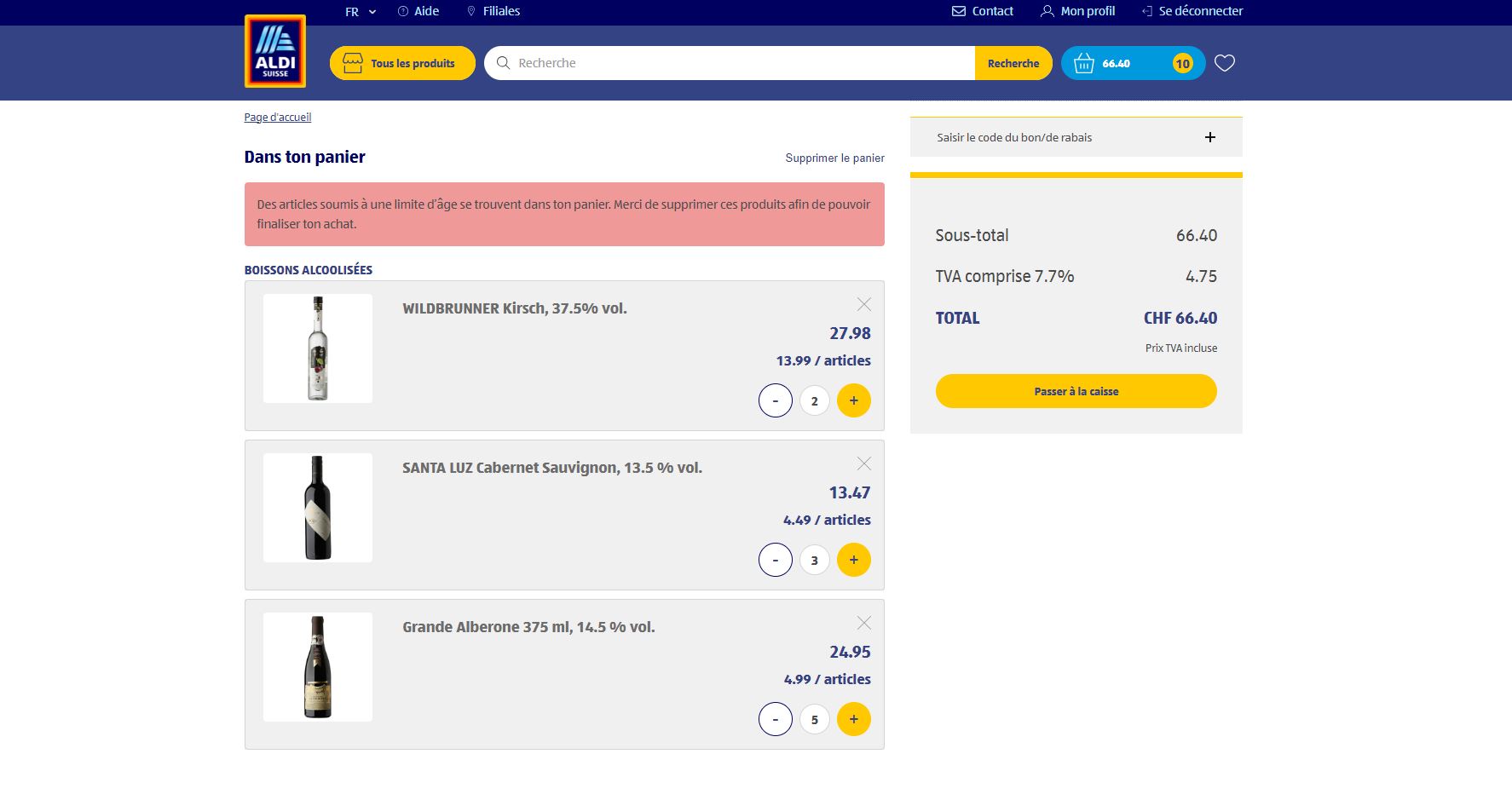This screenshot has height=800, width=1512.
Task: Open the cart showing 66.40
Action: (x=1133, y=63)
